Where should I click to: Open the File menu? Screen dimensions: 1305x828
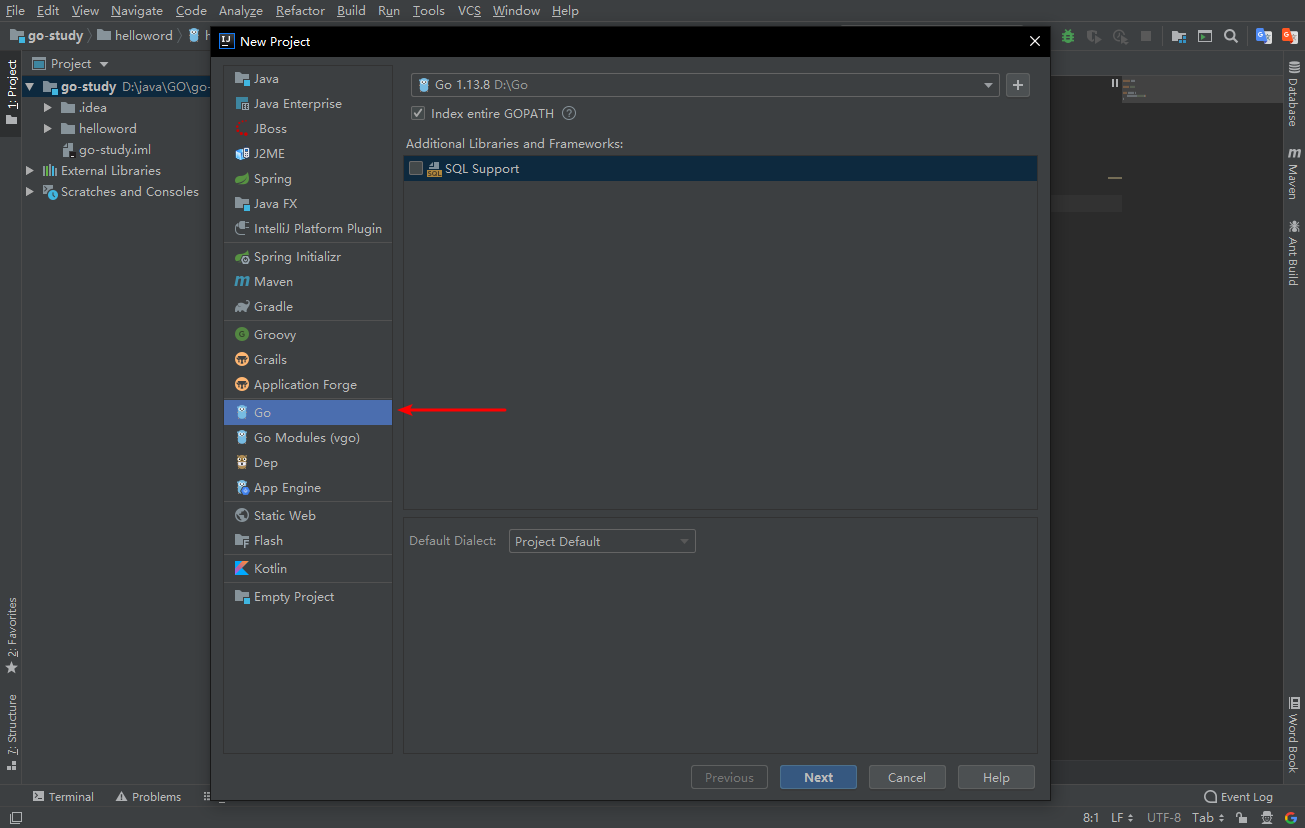tap(15, 10)
